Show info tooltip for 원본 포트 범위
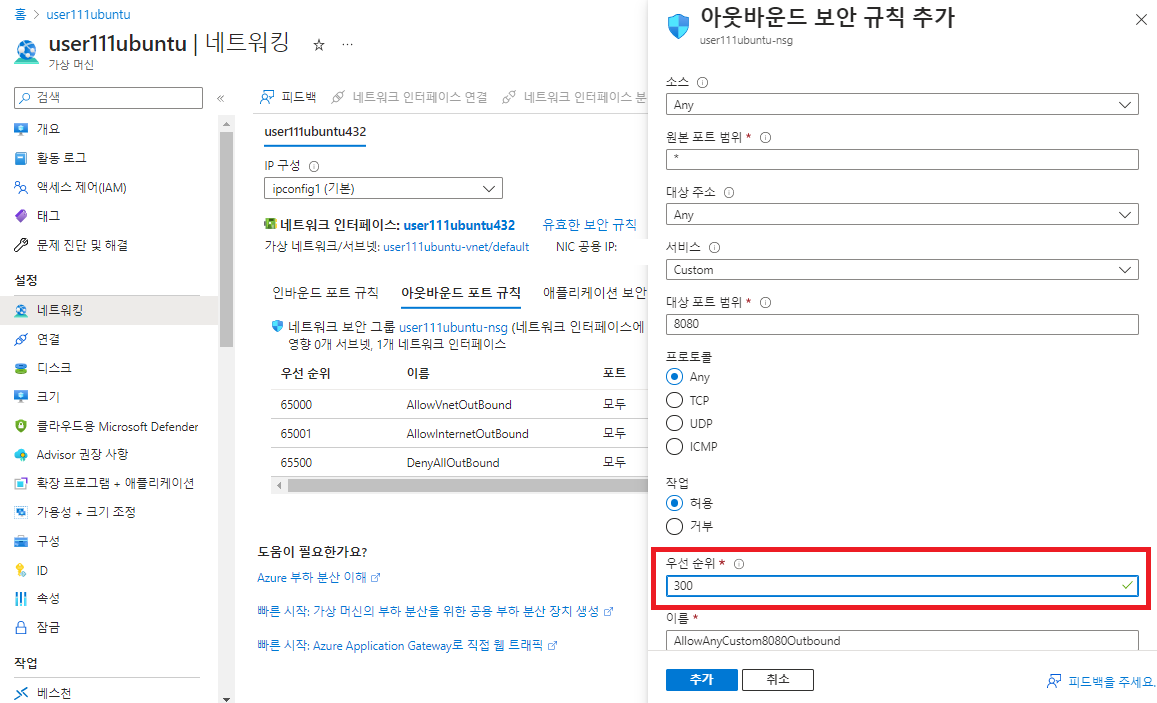This screenshot has width=1157, height=703. [766, 137]
